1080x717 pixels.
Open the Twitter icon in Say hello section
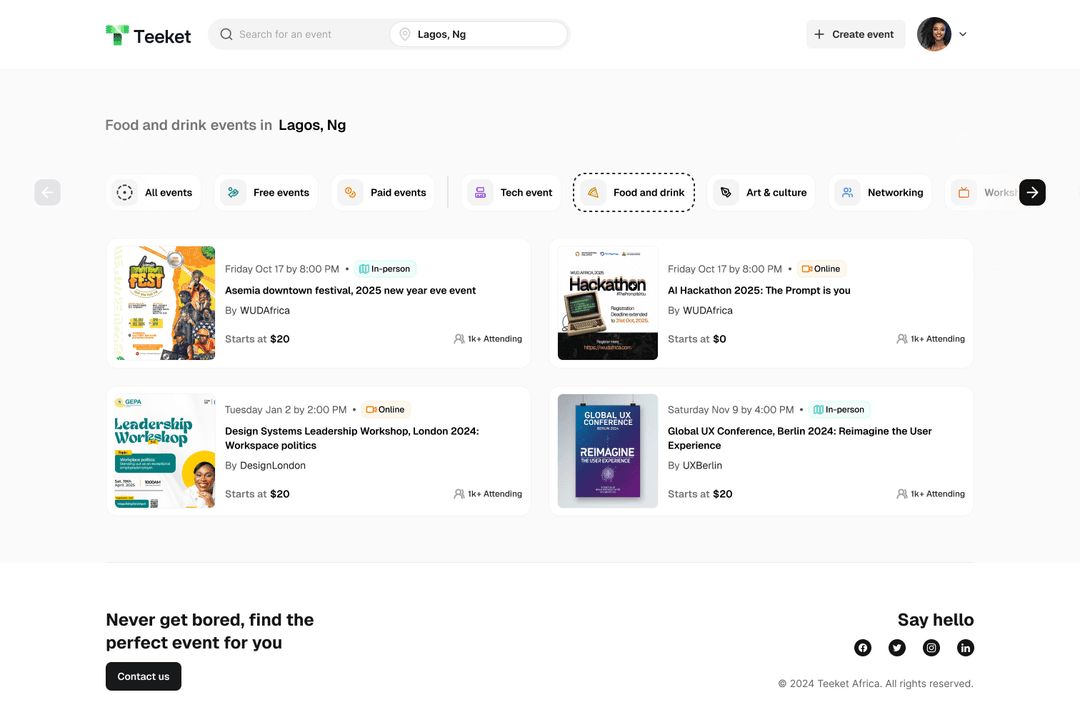click(897, 648)
